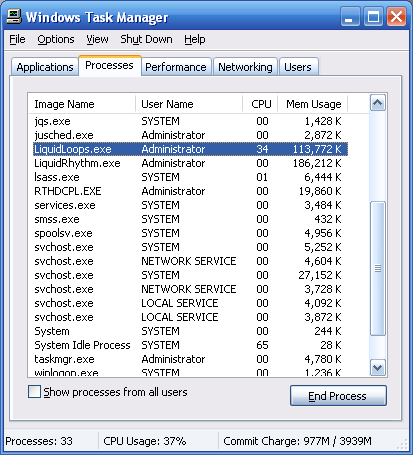413x455 pixels.
Task: Select svchost.exe using 3,728 K
Action: tap(191, 289)
